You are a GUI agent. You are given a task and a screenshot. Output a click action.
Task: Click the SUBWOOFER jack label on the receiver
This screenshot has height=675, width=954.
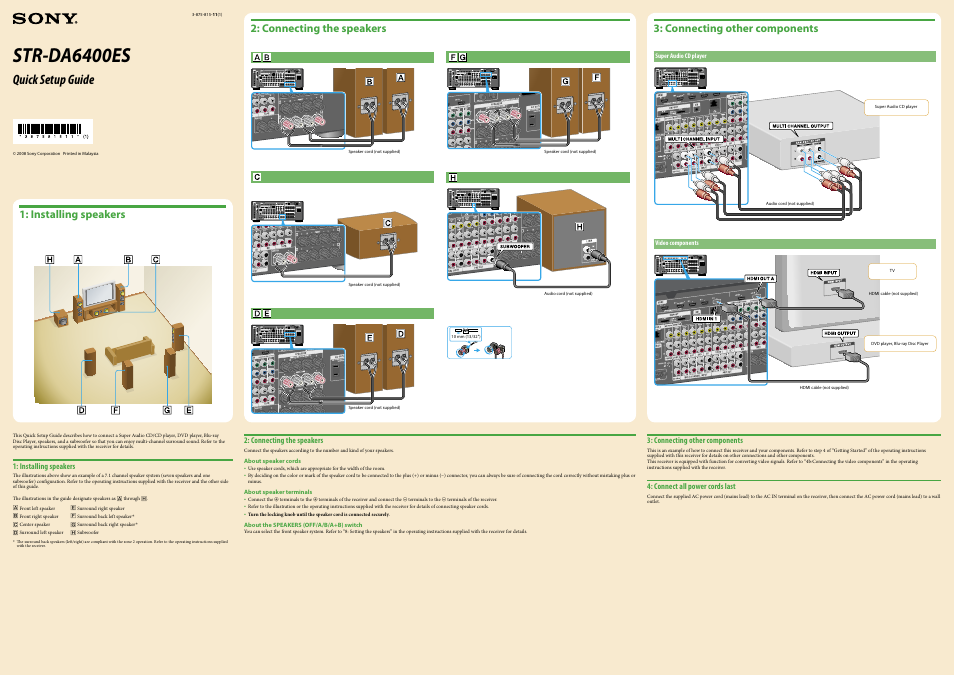pos(515,247)
